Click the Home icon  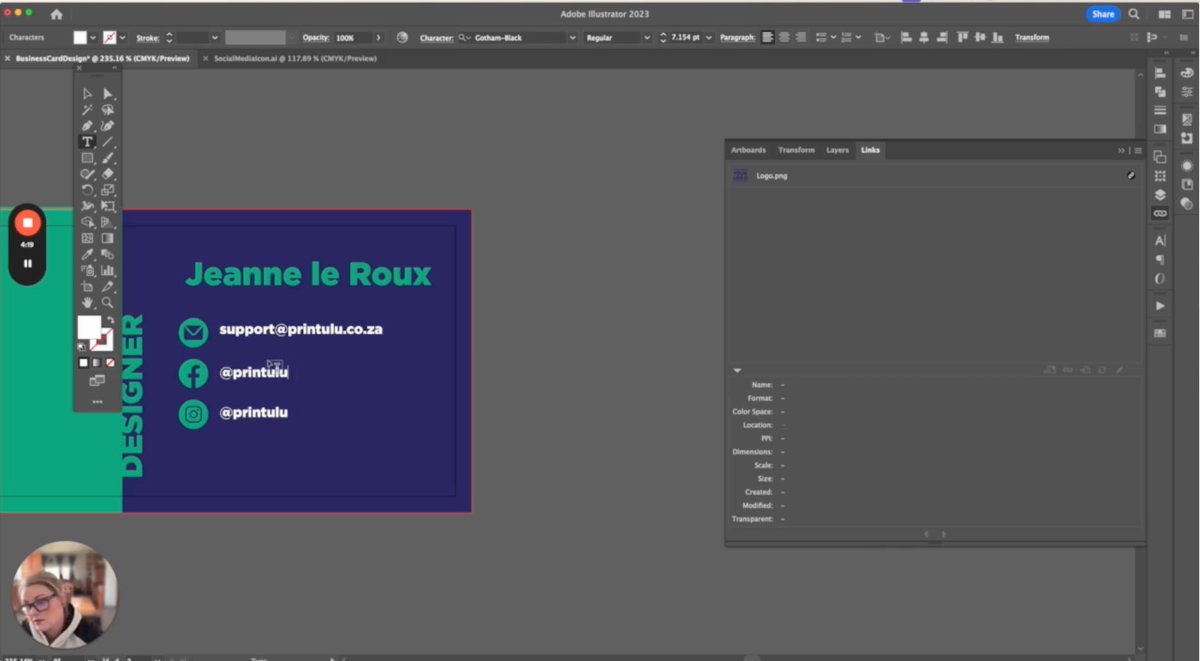click(56, 14)
